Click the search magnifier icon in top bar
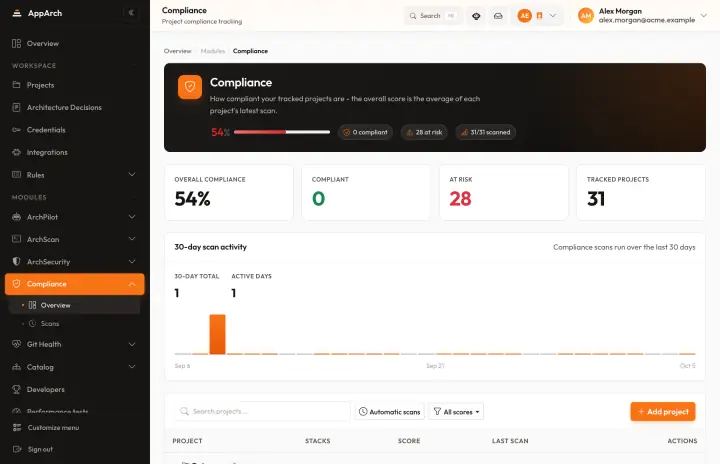Screen dimensions: 720x464 413,16
